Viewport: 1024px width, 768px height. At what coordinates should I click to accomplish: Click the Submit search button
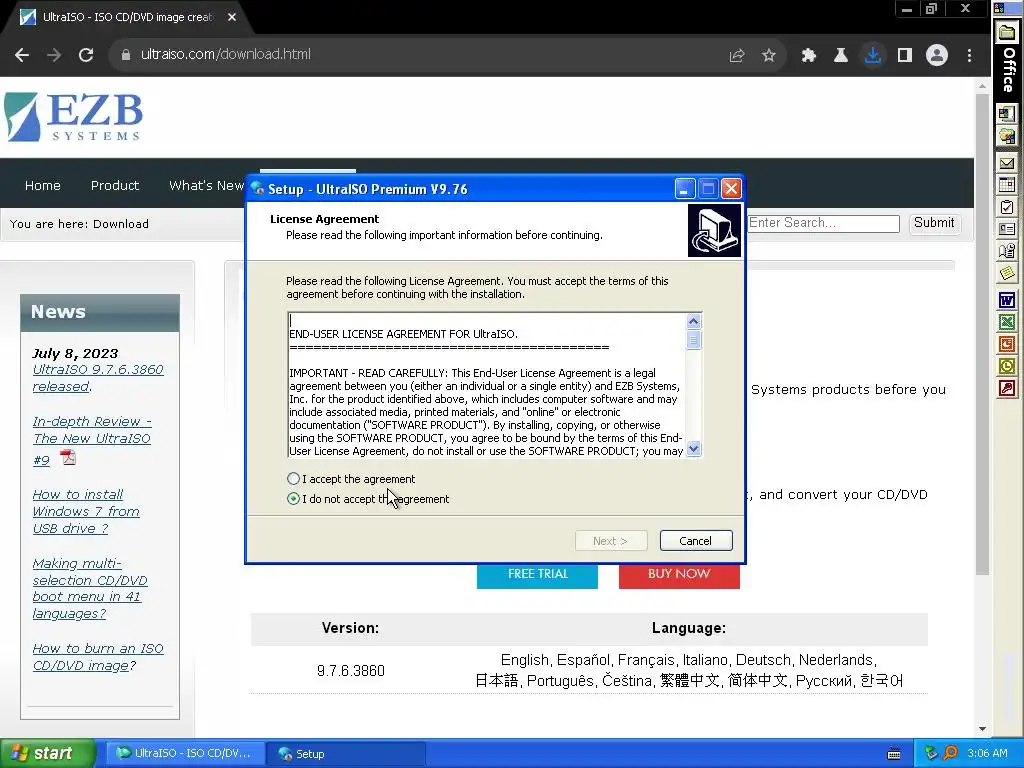point(934,223)
